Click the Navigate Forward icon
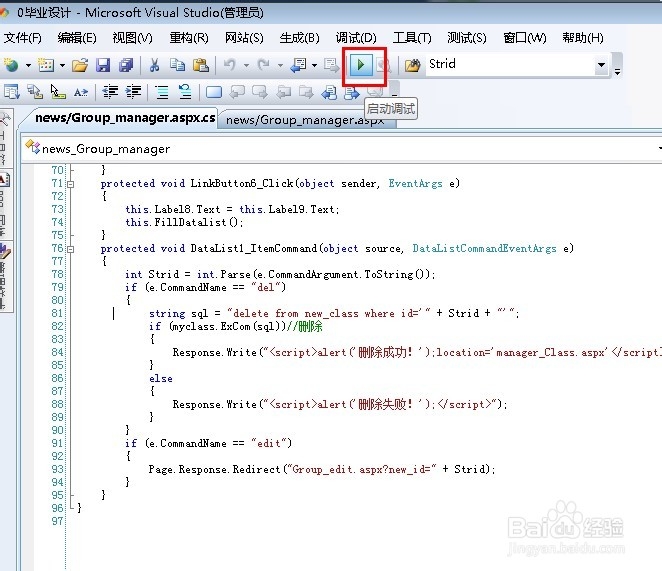Viewport: 662px width, 571px height. [331, 65]
